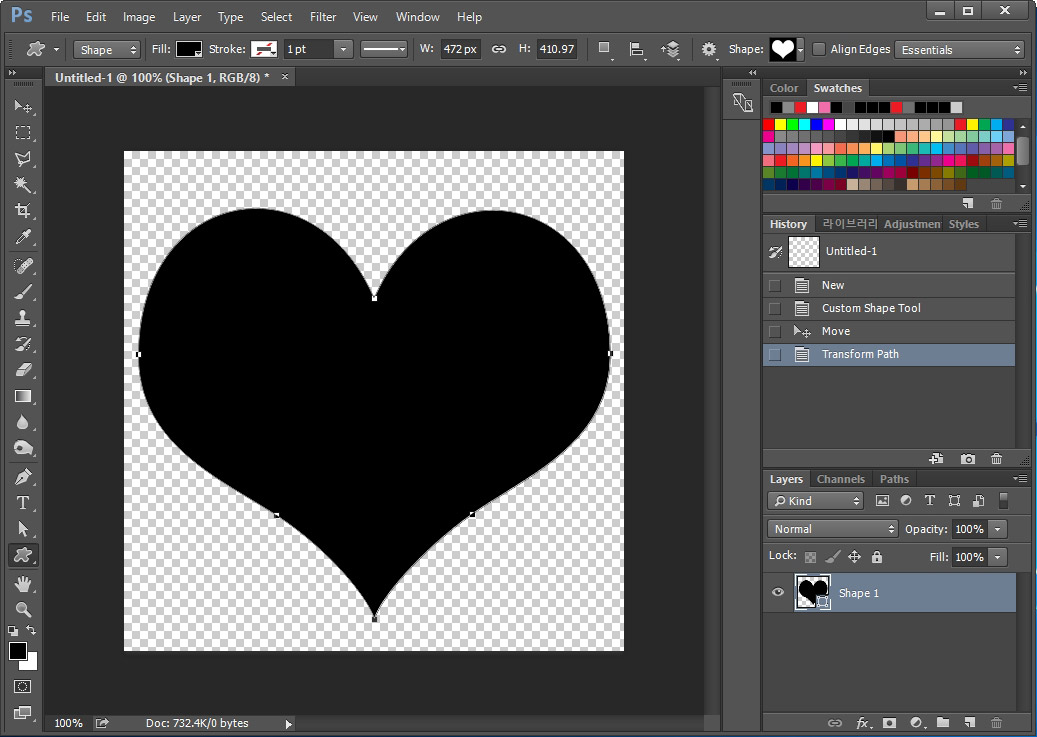Switch to the Paths tab

894,479
